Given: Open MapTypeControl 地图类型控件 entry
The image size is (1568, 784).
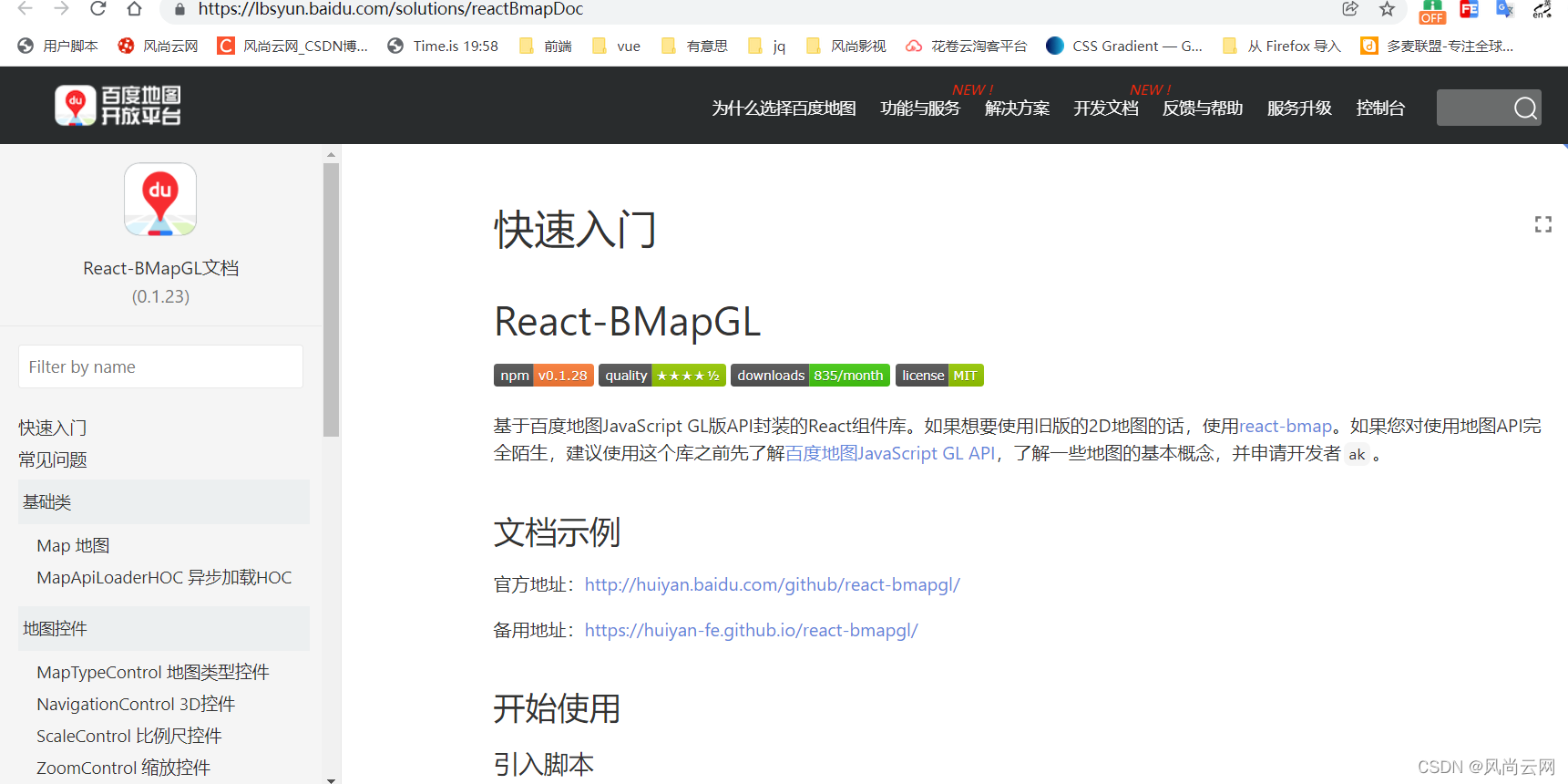Looking at the screenshot, I should tap(153, 672).
